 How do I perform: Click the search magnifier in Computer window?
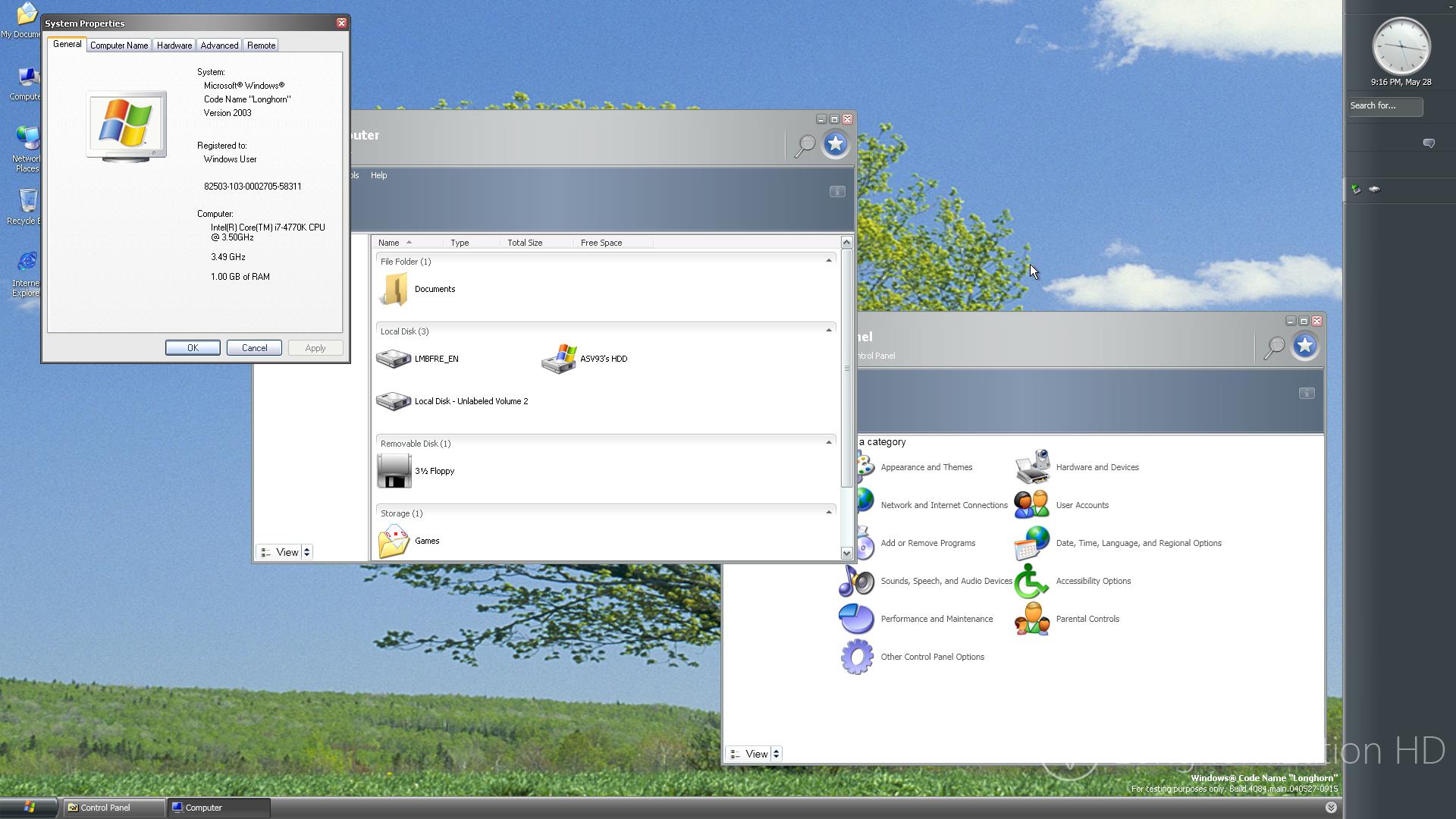tap(805, 146)
